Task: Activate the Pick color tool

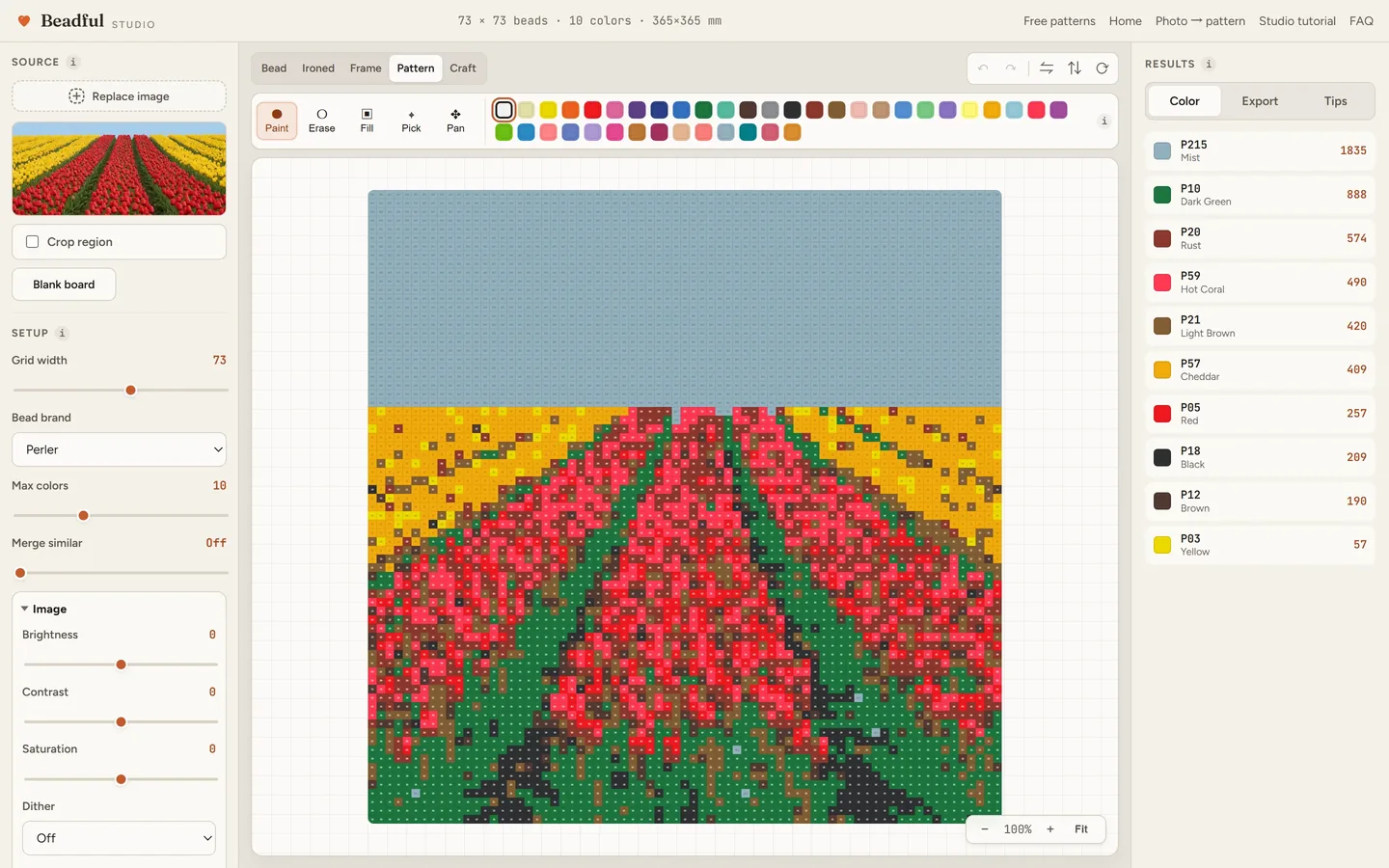Action: click(411, 121)
